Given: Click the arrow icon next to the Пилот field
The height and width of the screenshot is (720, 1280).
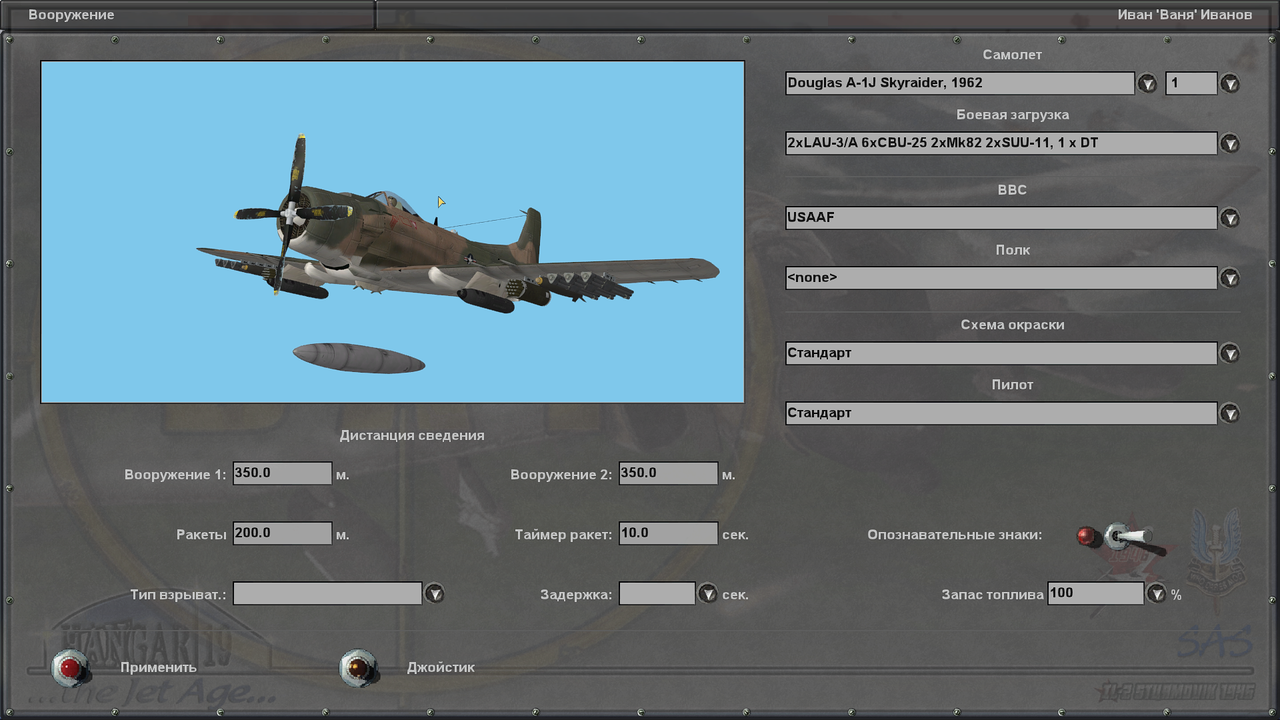Looking at the screenshot, I should click(x=1229, y=412).
